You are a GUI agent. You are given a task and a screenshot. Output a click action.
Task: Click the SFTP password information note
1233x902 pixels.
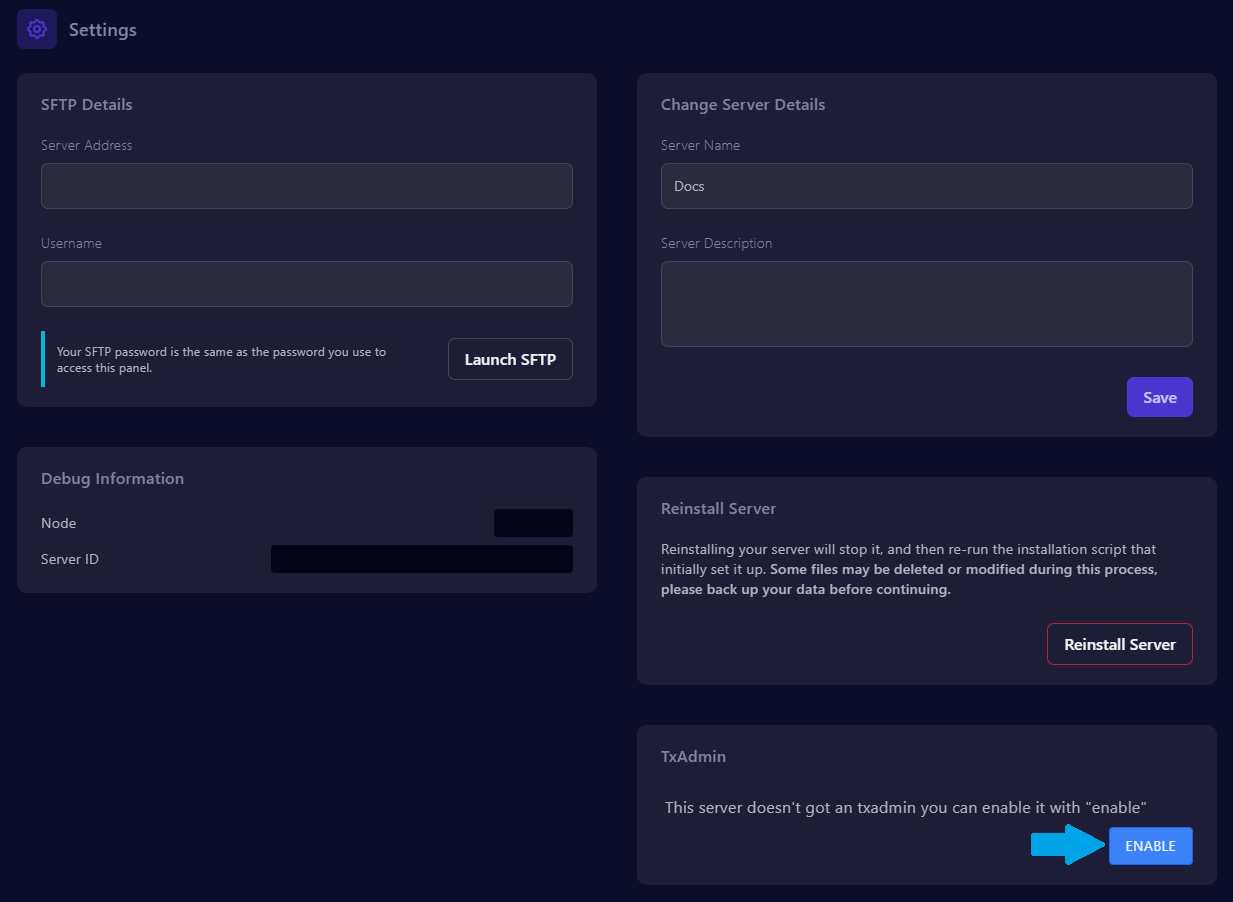point(221,359)
